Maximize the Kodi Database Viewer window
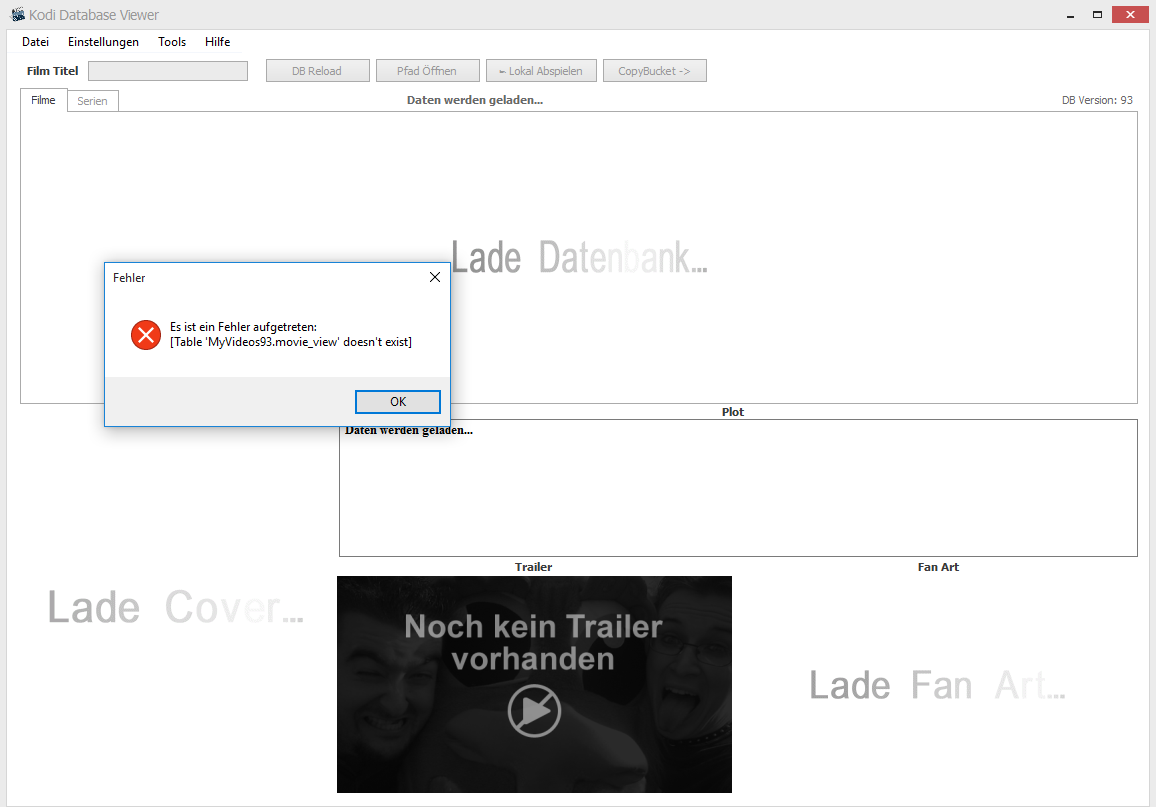Viewport: 1156px width, 807px height. 1097,15
